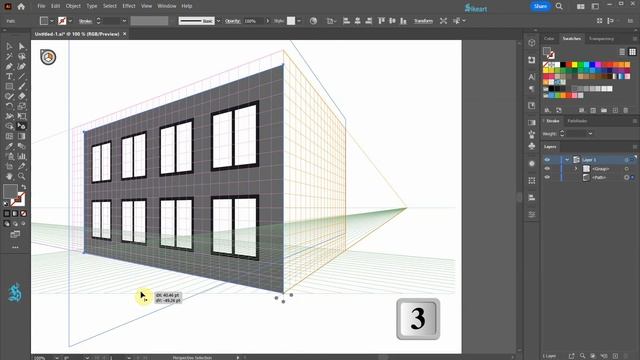
Task: Open Edit Toolbar three-dots button
Action: [15, 247]
